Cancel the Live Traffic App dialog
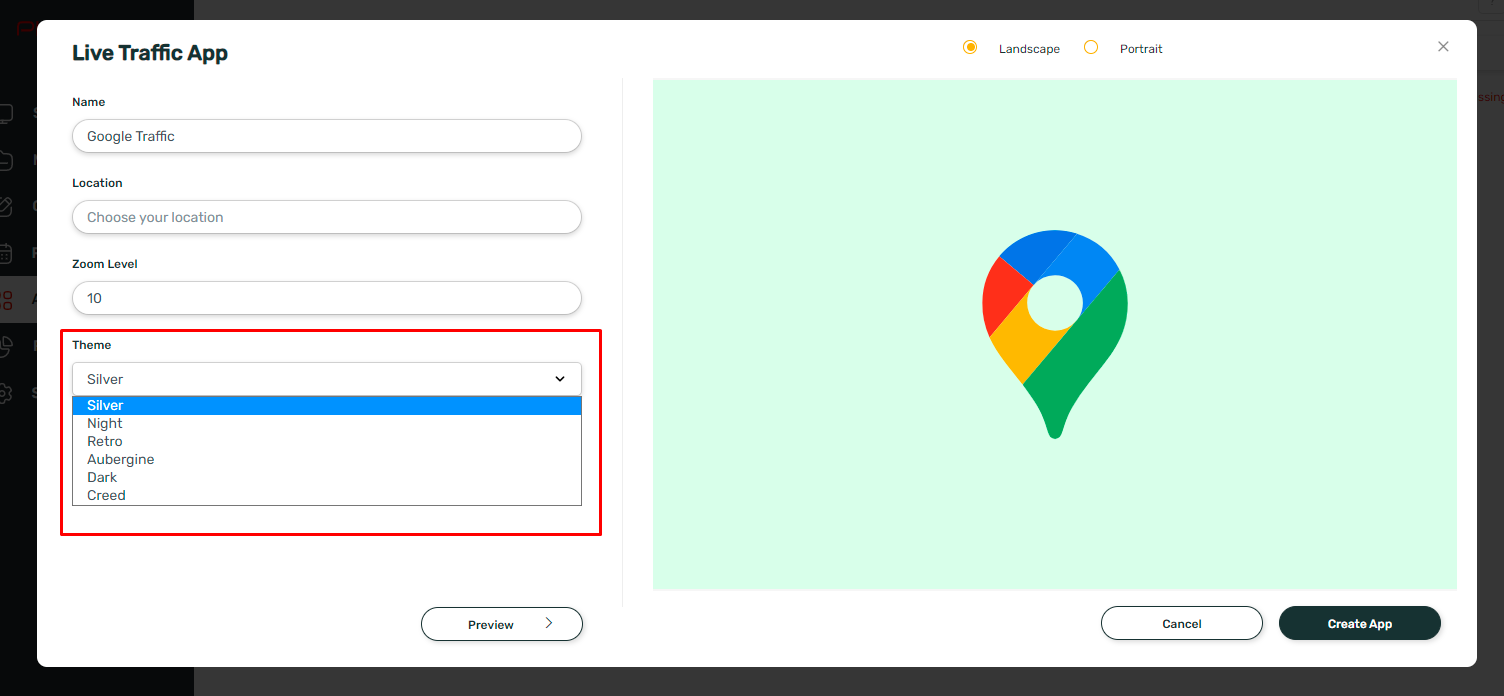 tap(1182, 623)
